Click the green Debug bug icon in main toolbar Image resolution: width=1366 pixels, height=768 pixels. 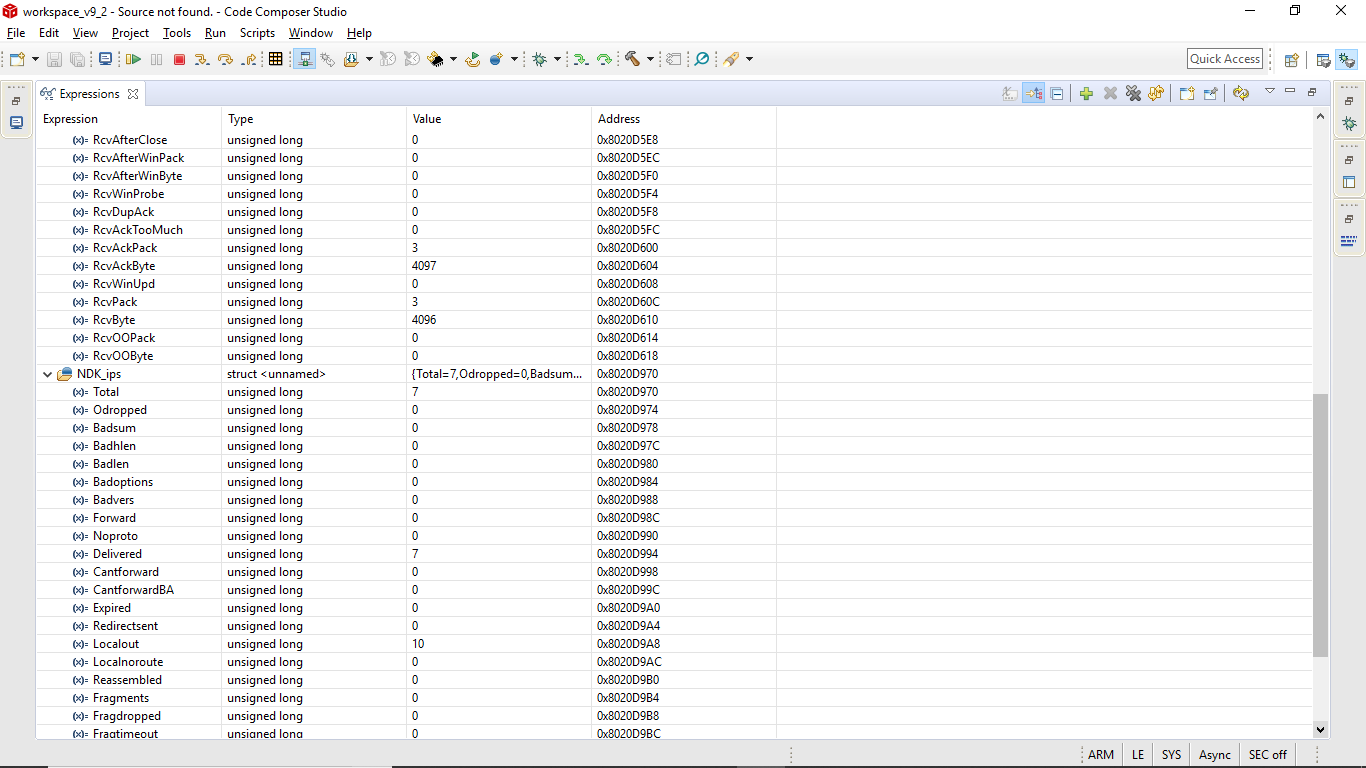click(x=540, y=60)
